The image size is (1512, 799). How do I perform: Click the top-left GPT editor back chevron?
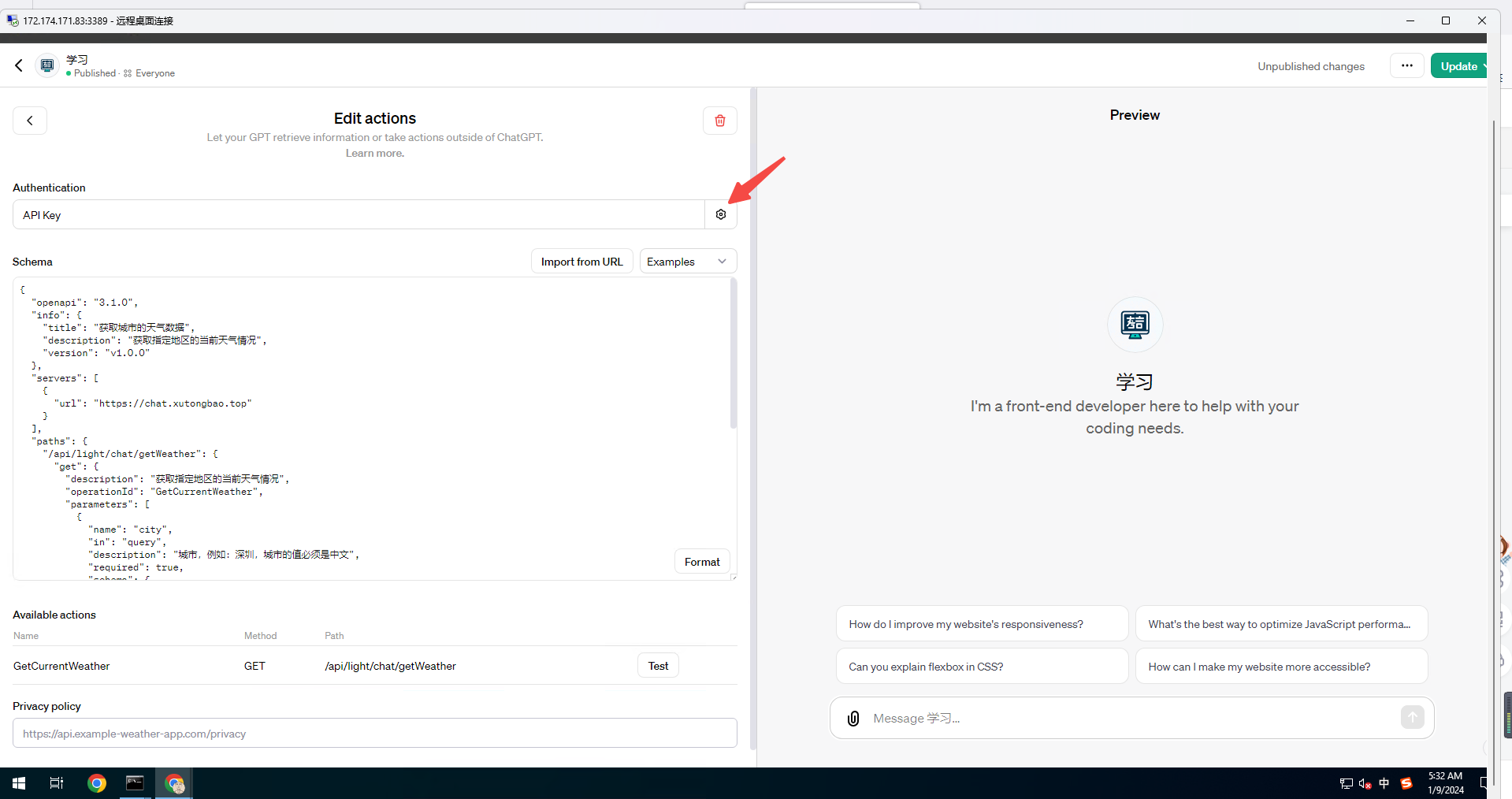[19, 65]
